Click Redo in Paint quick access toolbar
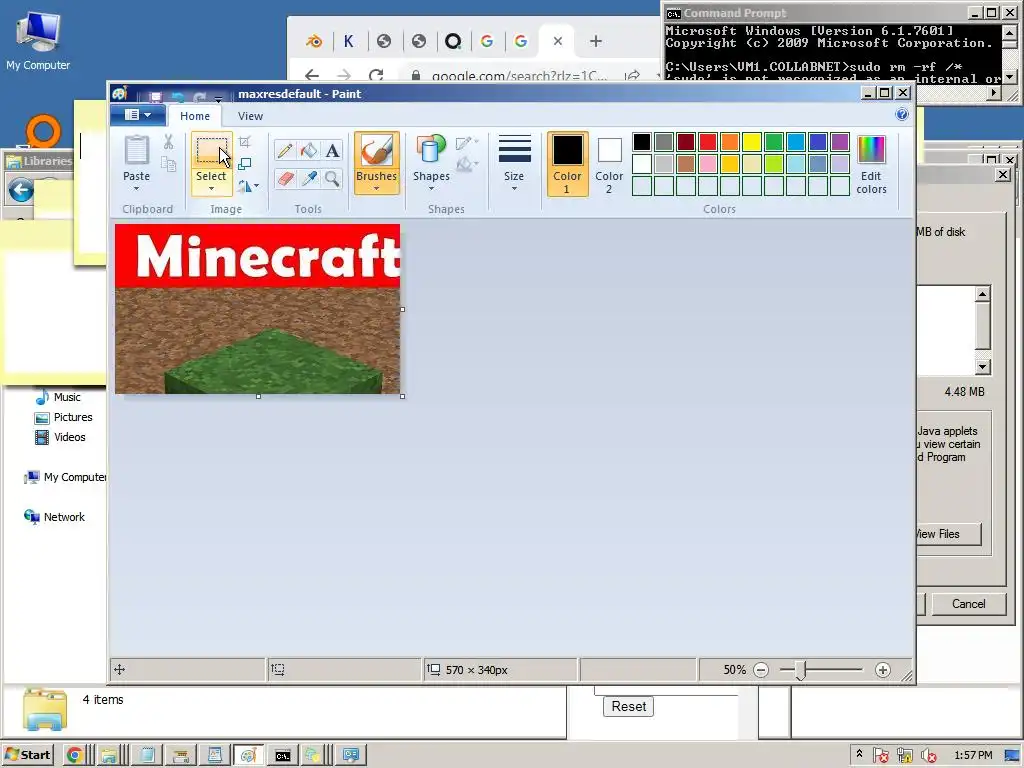The image size is (1024, 768). pos(199,97)
